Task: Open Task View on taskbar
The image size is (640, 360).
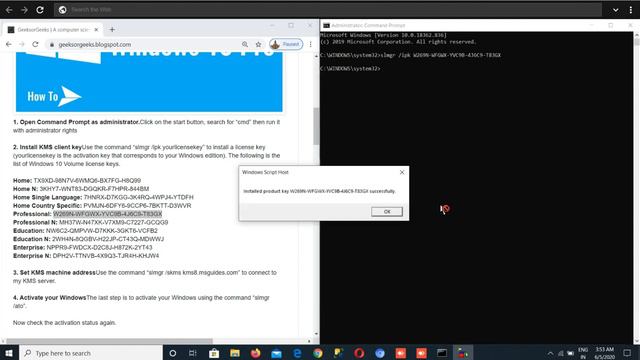Action: point(193,353)
